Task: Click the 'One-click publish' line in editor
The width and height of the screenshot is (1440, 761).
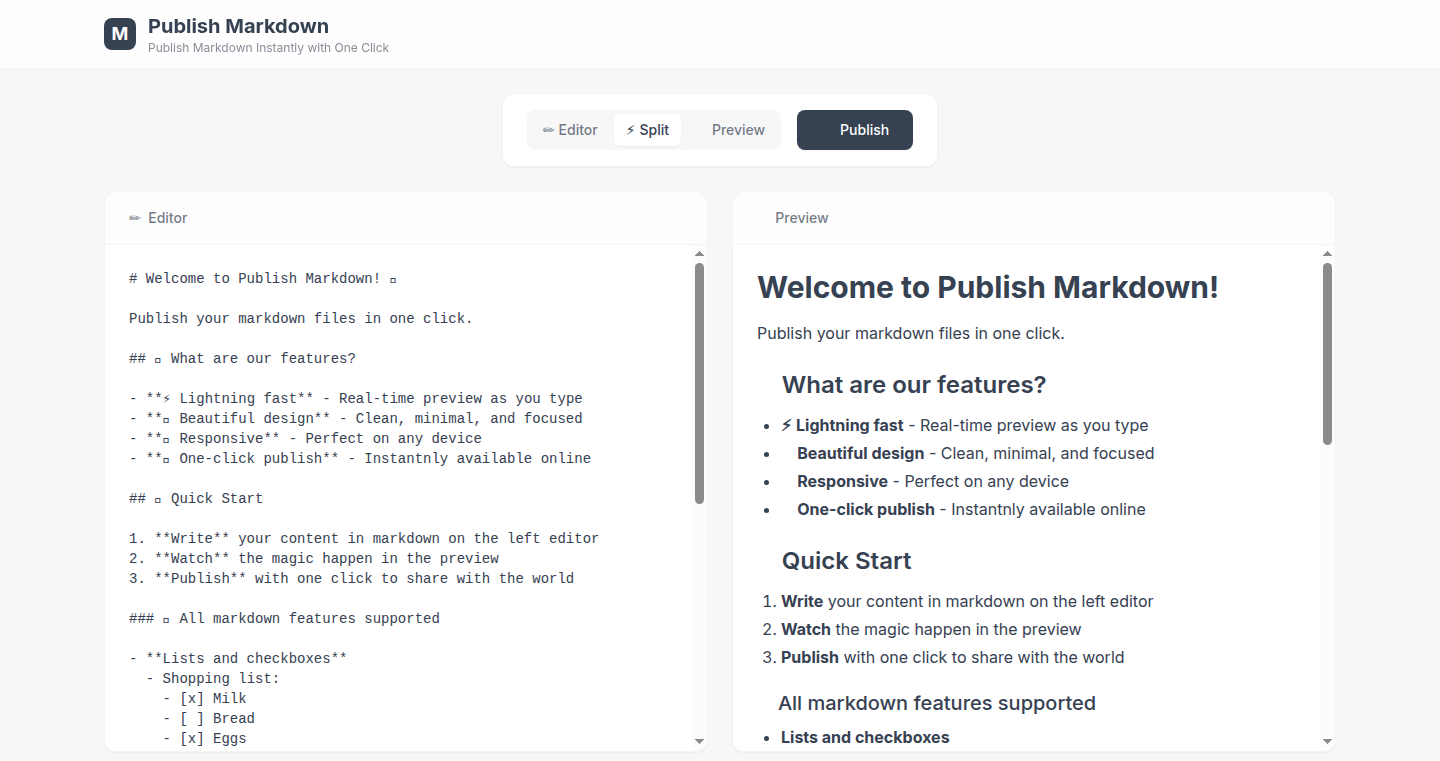Action: click(x=360, y=459)
